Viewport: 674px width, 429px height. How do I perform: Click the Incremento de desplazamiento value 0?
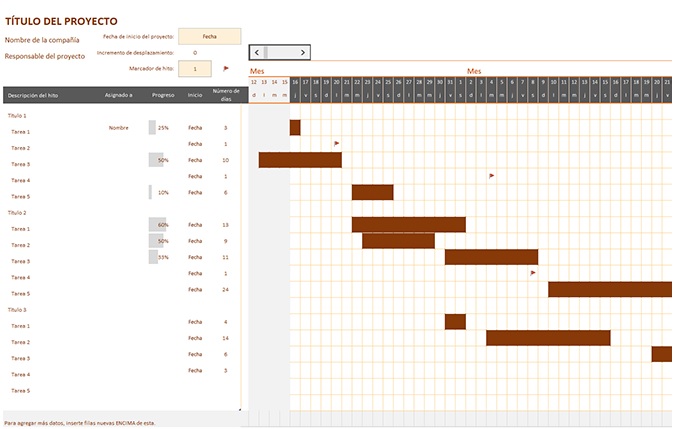pos(195,52)
